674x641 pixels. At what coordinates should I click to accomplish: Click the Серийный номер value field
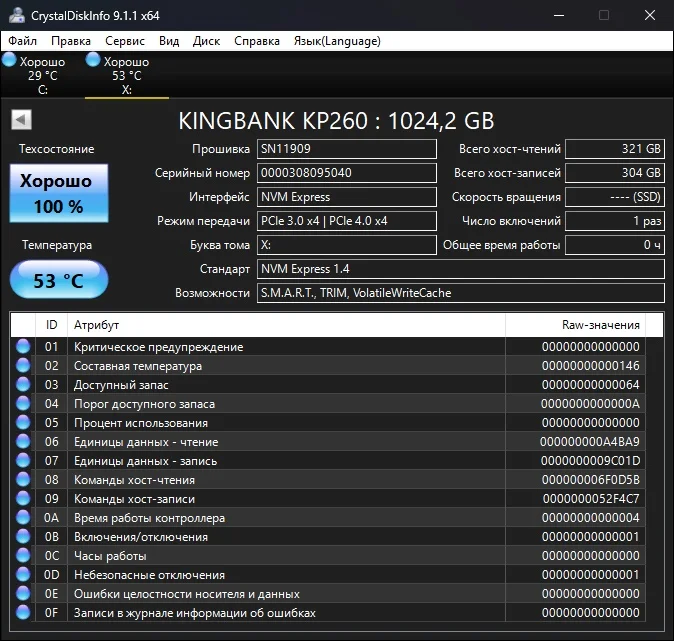point(346,173)
